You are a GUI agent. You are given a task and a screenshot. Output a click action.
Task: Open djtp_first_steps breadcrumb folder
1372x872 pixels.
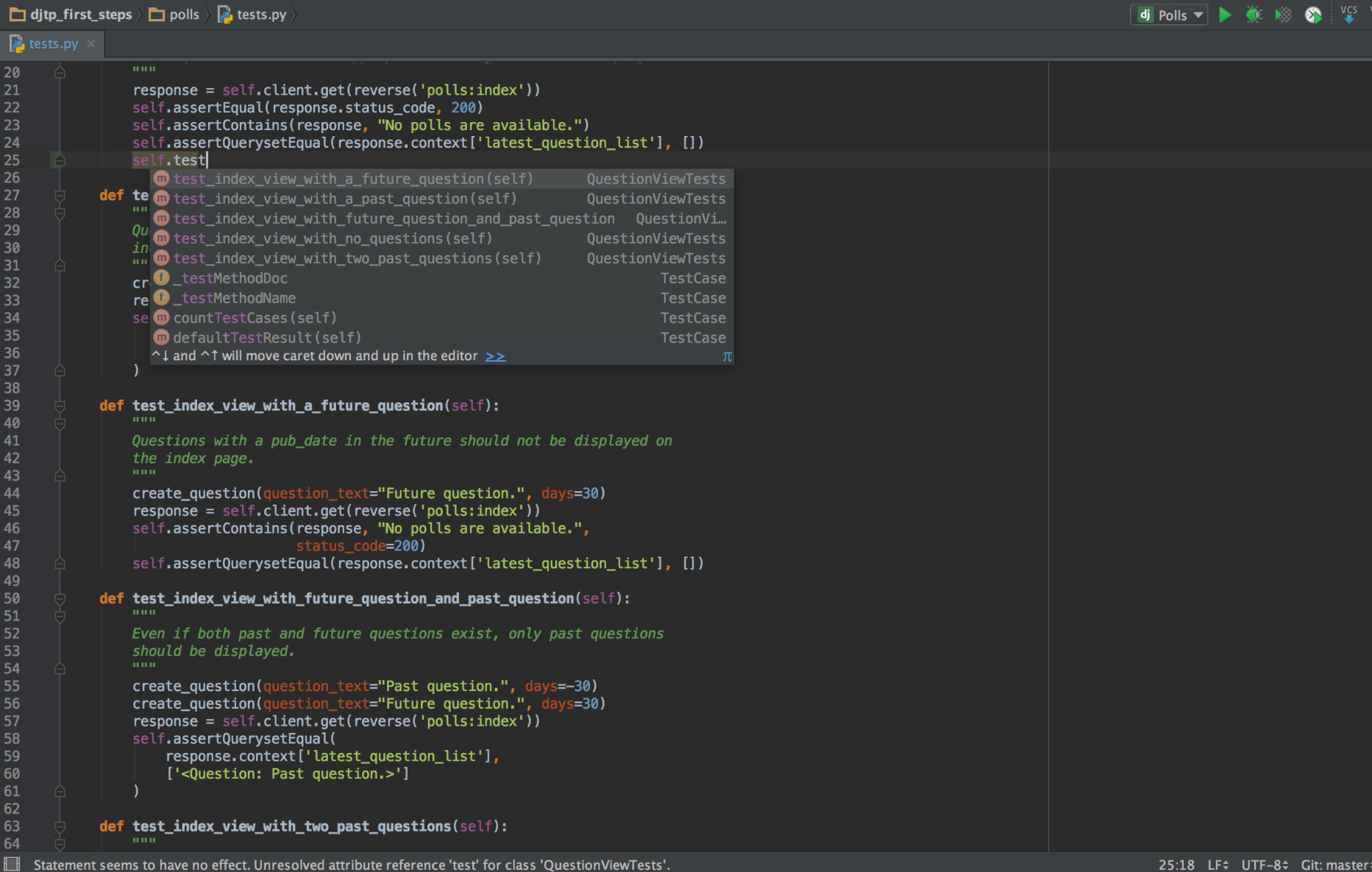pyautogui.click(x=71, y=15)
